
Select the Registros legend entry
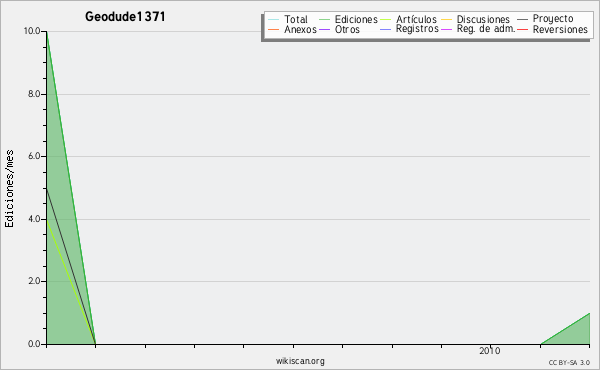tap(409, 29)
